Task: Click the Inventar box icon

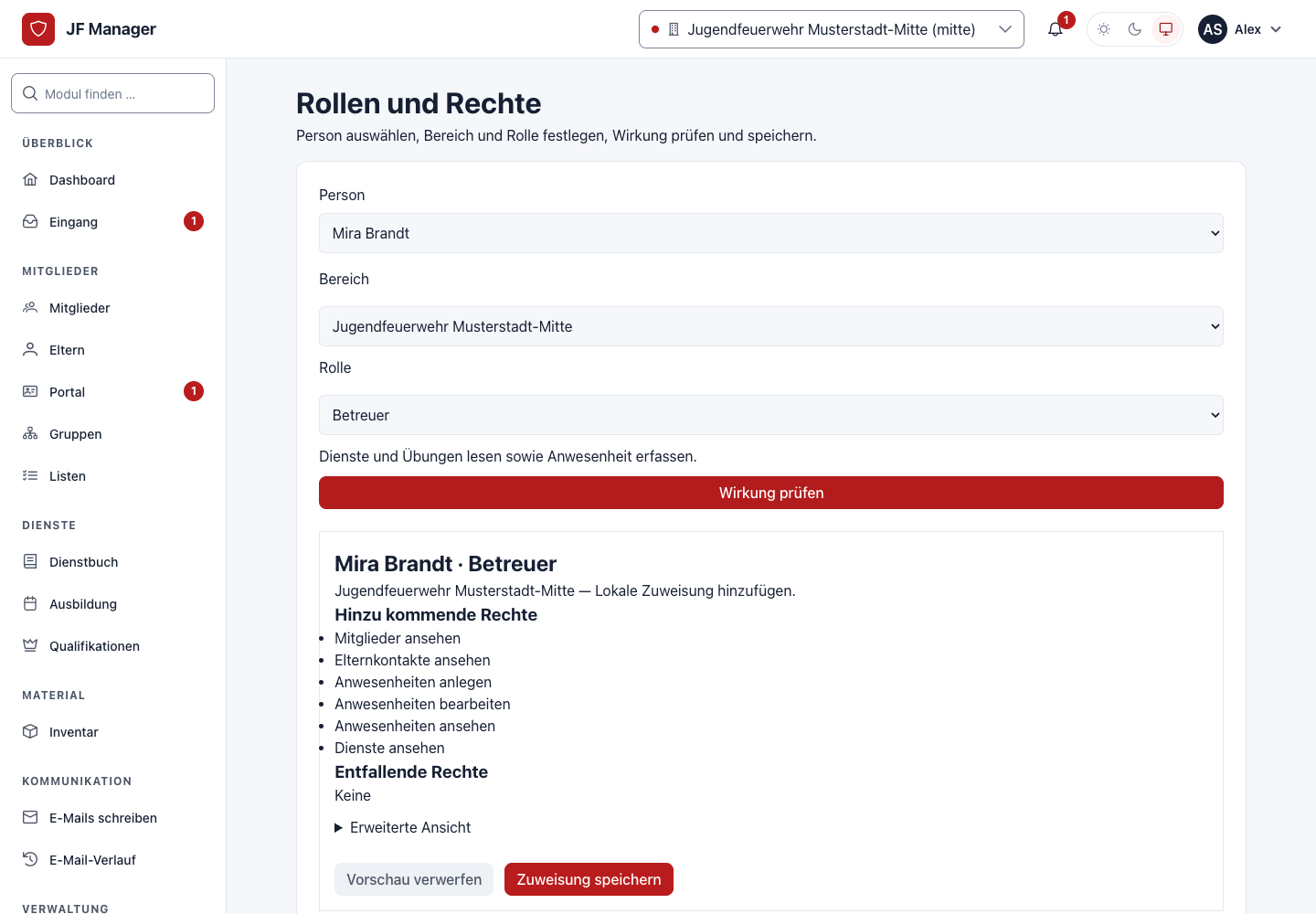Action: coord(30,731)
